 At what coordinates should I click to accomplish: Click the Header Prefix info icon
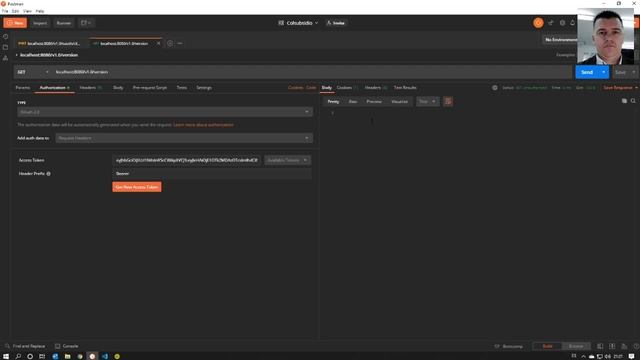click(x=49, y=174)
